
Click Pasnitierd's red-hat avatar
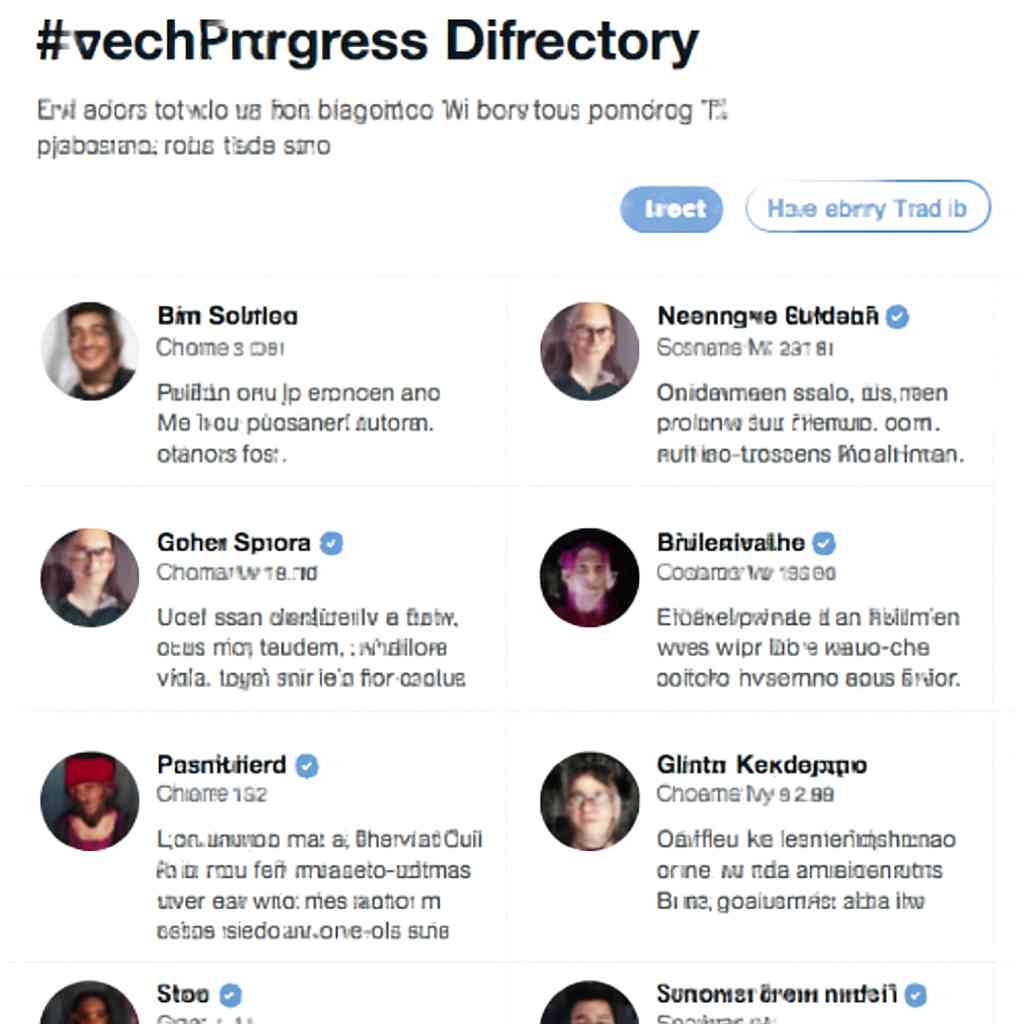[x=89, y=801]
